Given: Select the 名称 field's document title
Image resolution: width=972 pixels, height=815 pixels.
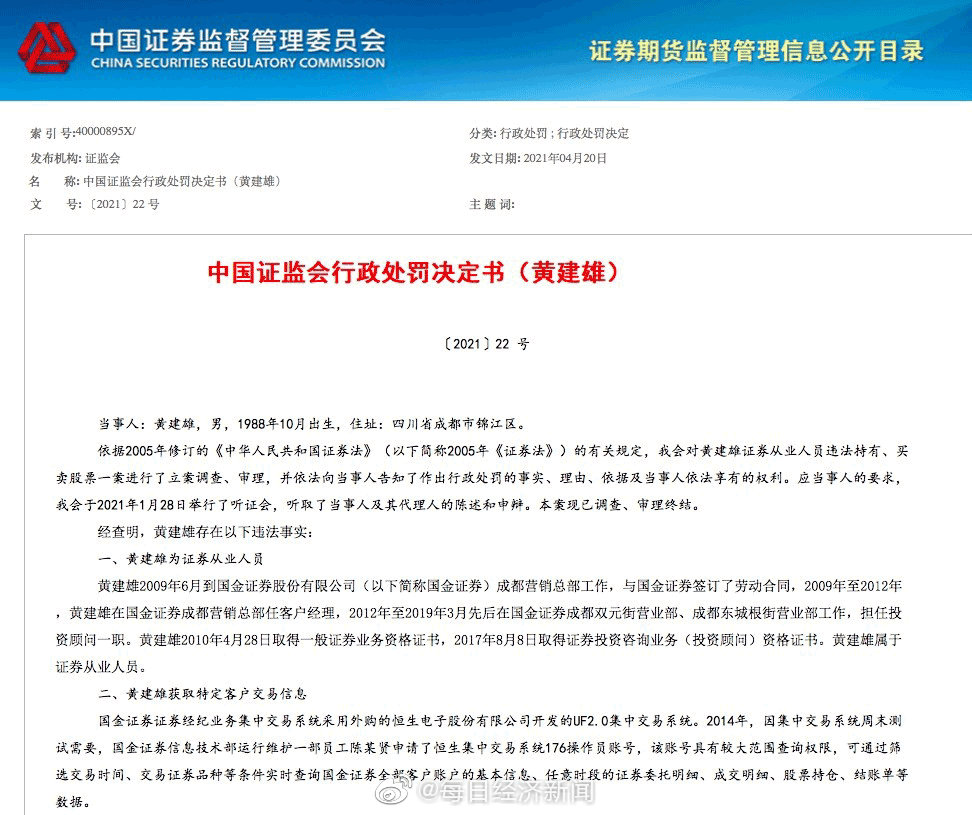Looking at the screenshot, I should pyautogui.click(x=182, y=181).
